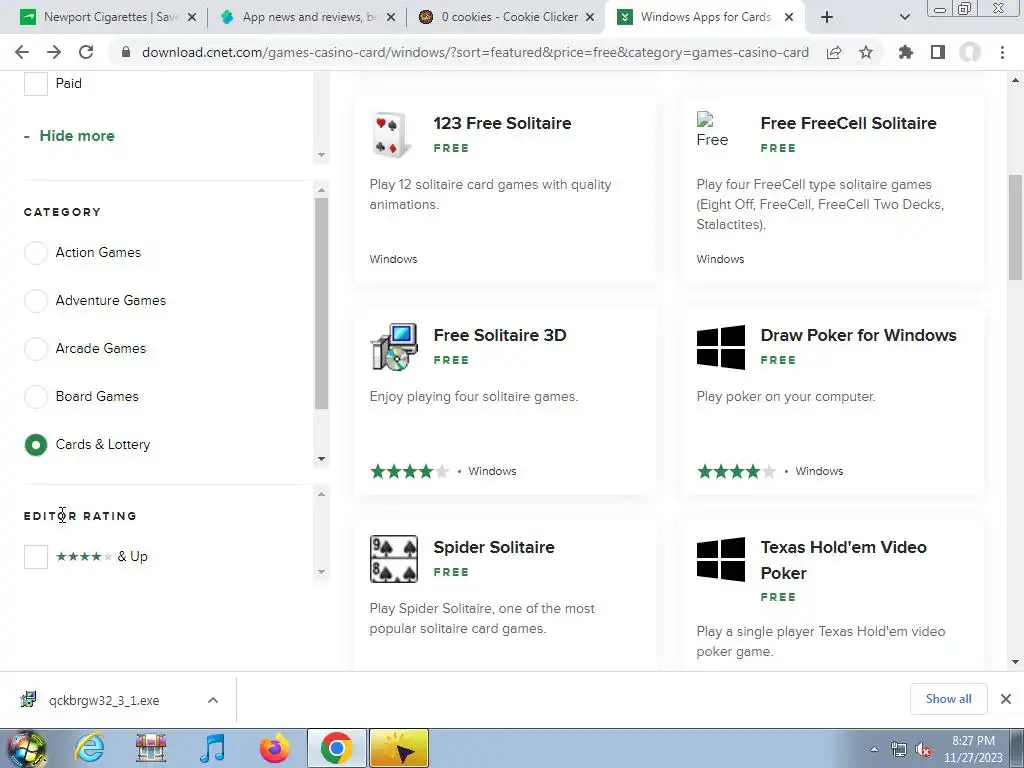Toggle the browser side panel icon
This screenshot has width=1024, height=768.
(938, 52)
